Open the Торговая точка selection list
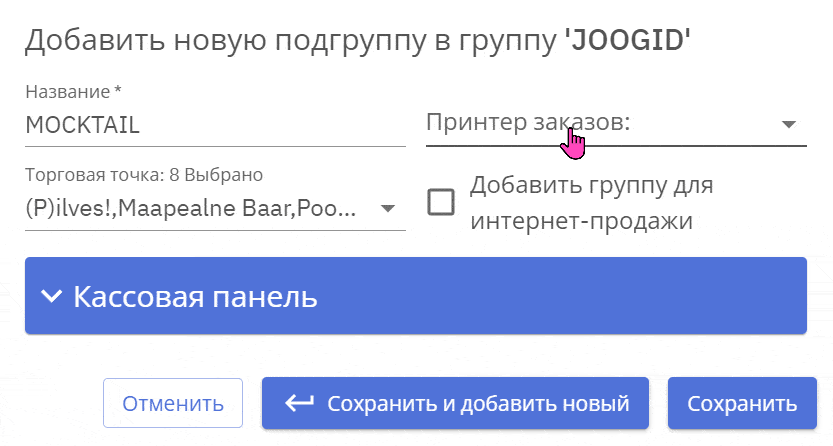Screen dimensions: 833x446 click(215, 209)
